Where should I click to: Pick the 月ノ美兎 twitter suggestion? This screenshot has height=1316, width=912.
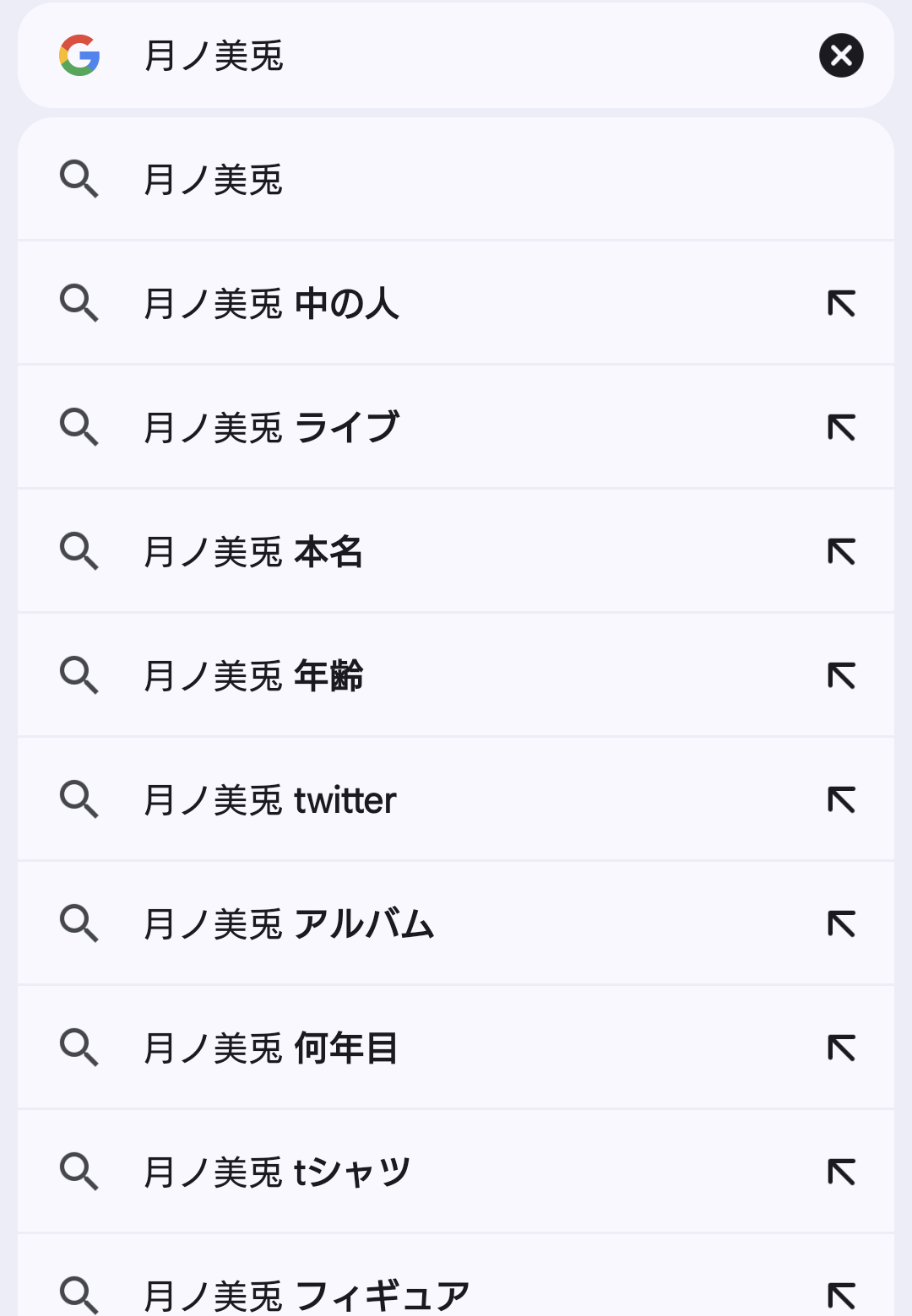456,800
